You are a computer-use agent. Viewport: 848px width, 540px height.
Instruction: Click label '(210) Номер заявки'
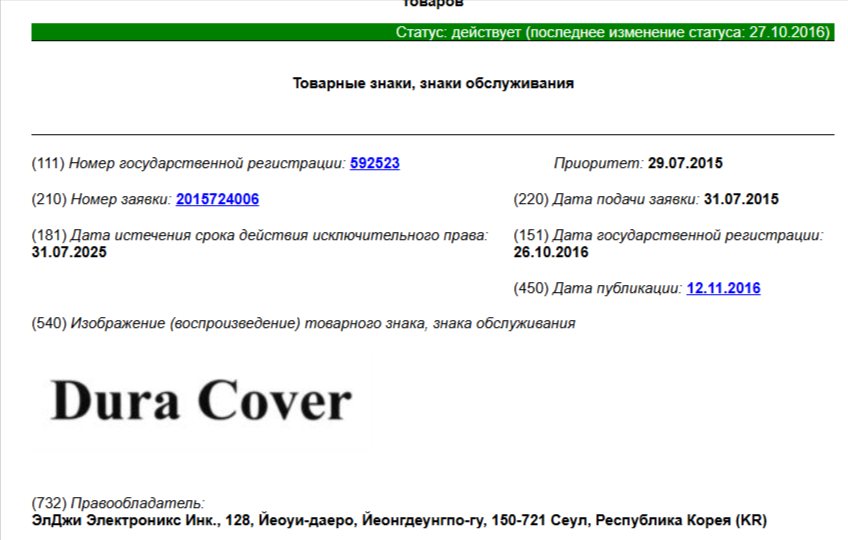pyautogui.click(x=102, y=199)
